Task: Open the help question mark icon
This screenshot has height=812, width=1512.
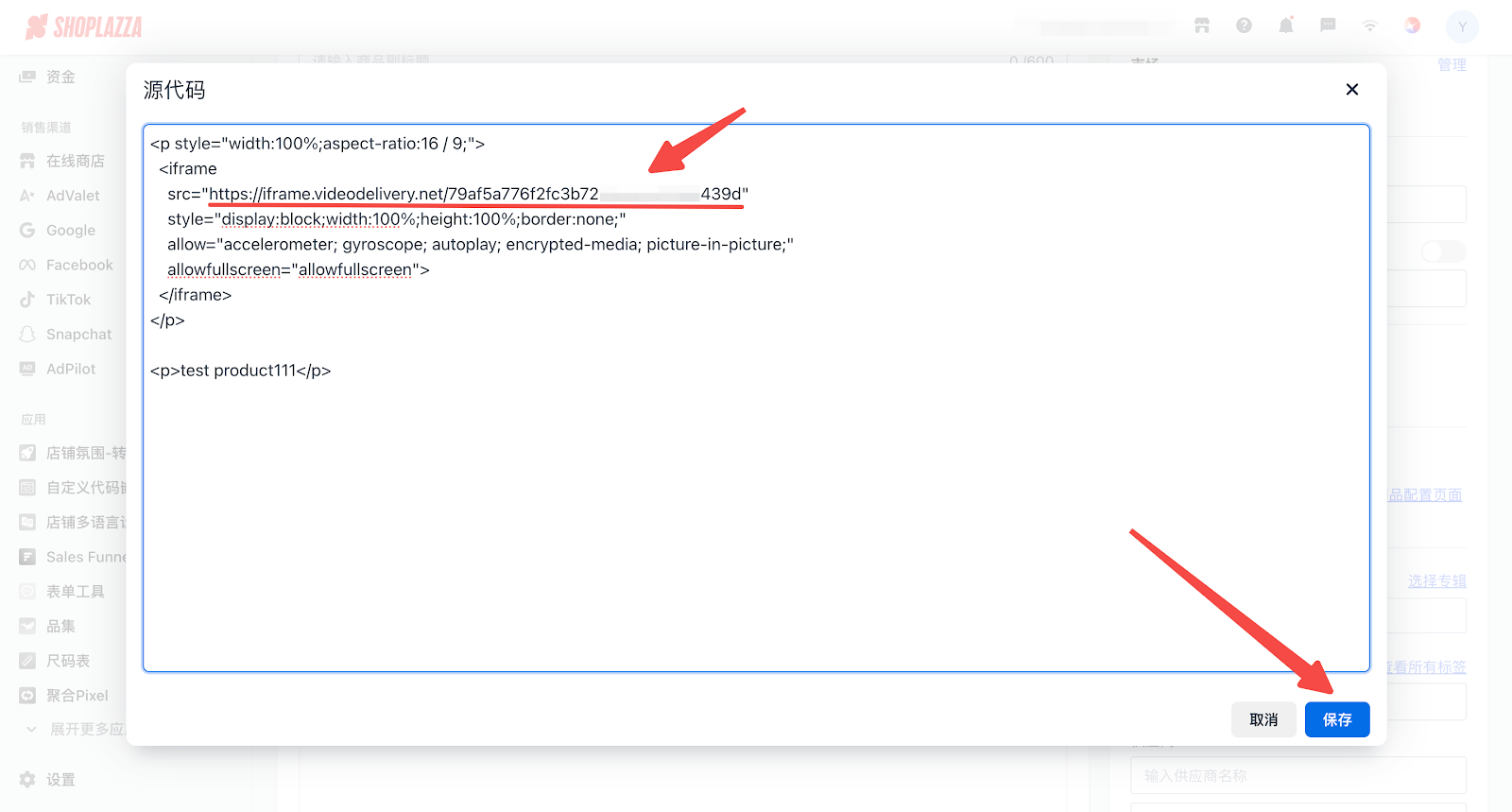Action: pyautogui.click(x=1244, y=26)
